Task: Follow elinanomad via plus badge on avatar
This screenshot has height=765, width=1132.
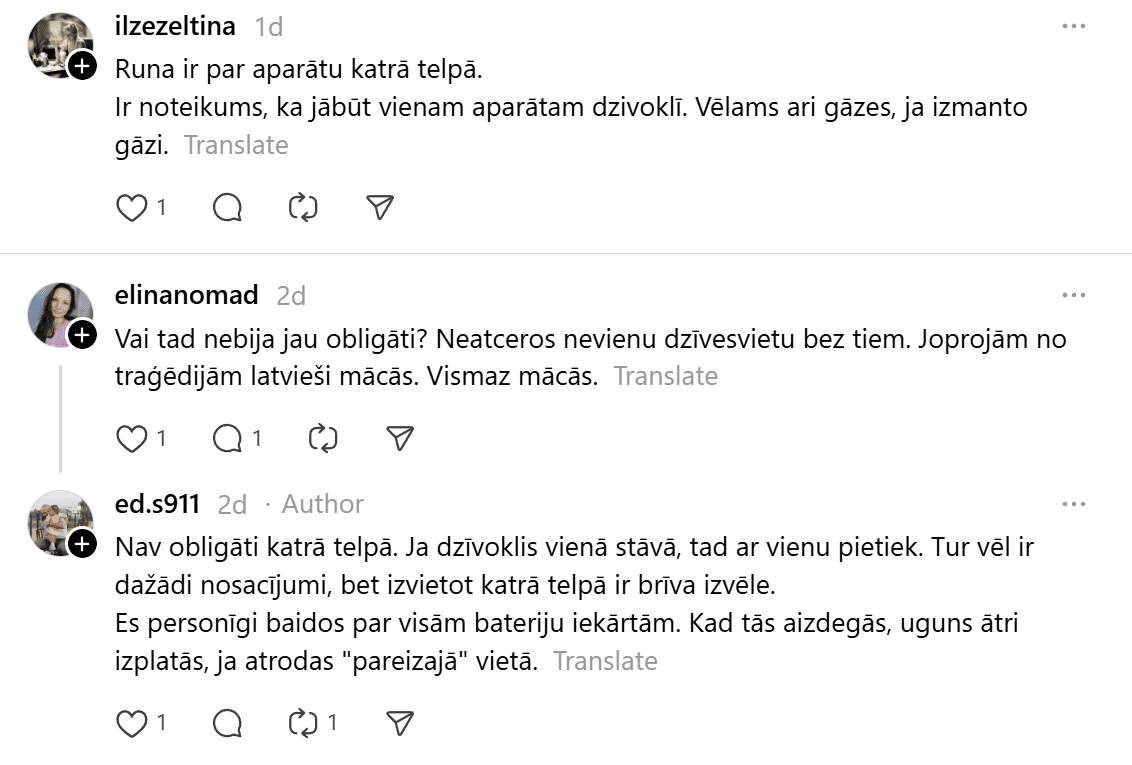Action: coord(82,335)
